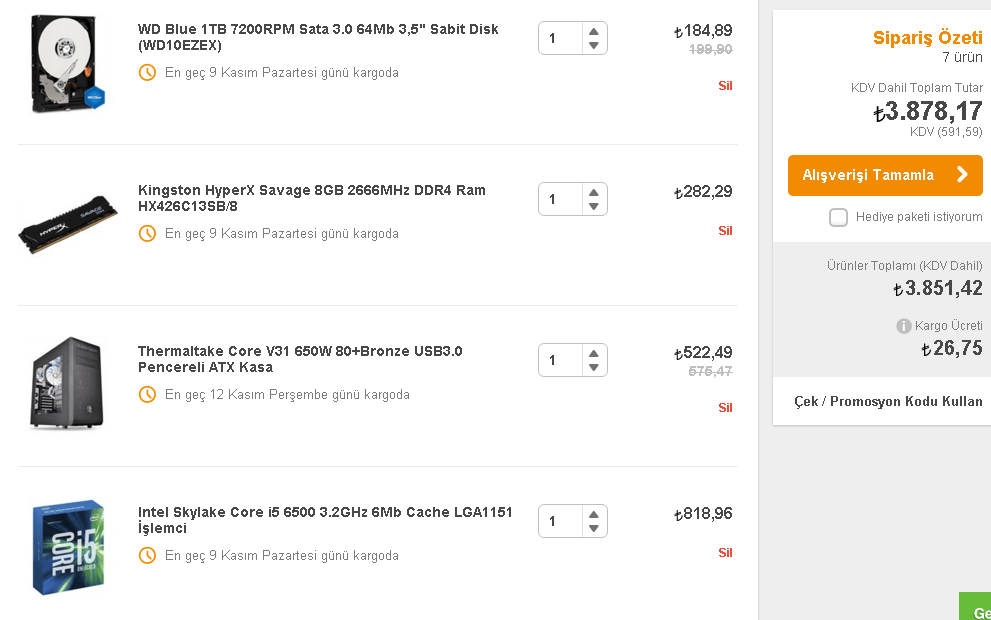Viewport: 991px width, 620px height.
Task: Increase quantity of Thermaltake Core V31 case
Action: click(x=594, y=353)
